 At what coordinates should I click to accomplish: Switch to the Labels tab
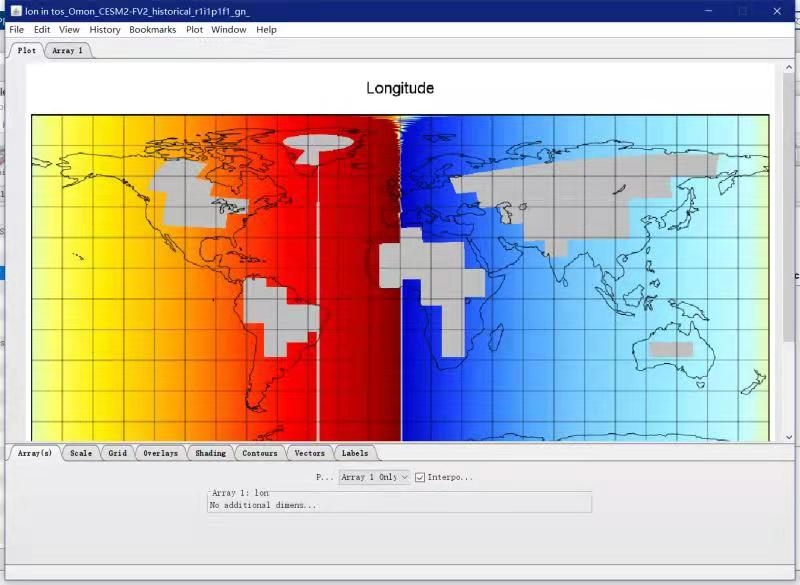pyautogui.click(x=355, y=454)
